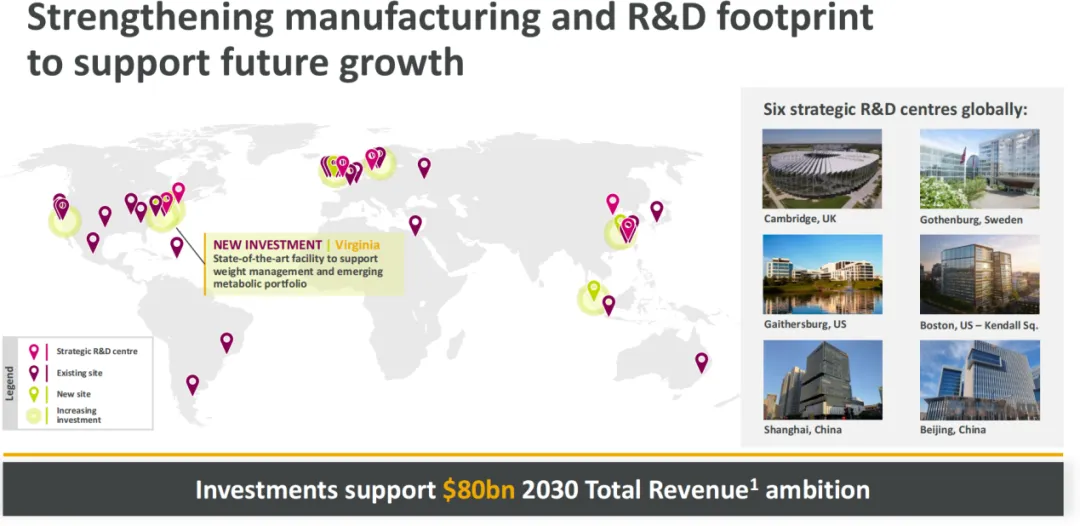Click the pin in the Middle East
The image size is (1080, 526).
(x=415, y=224)
